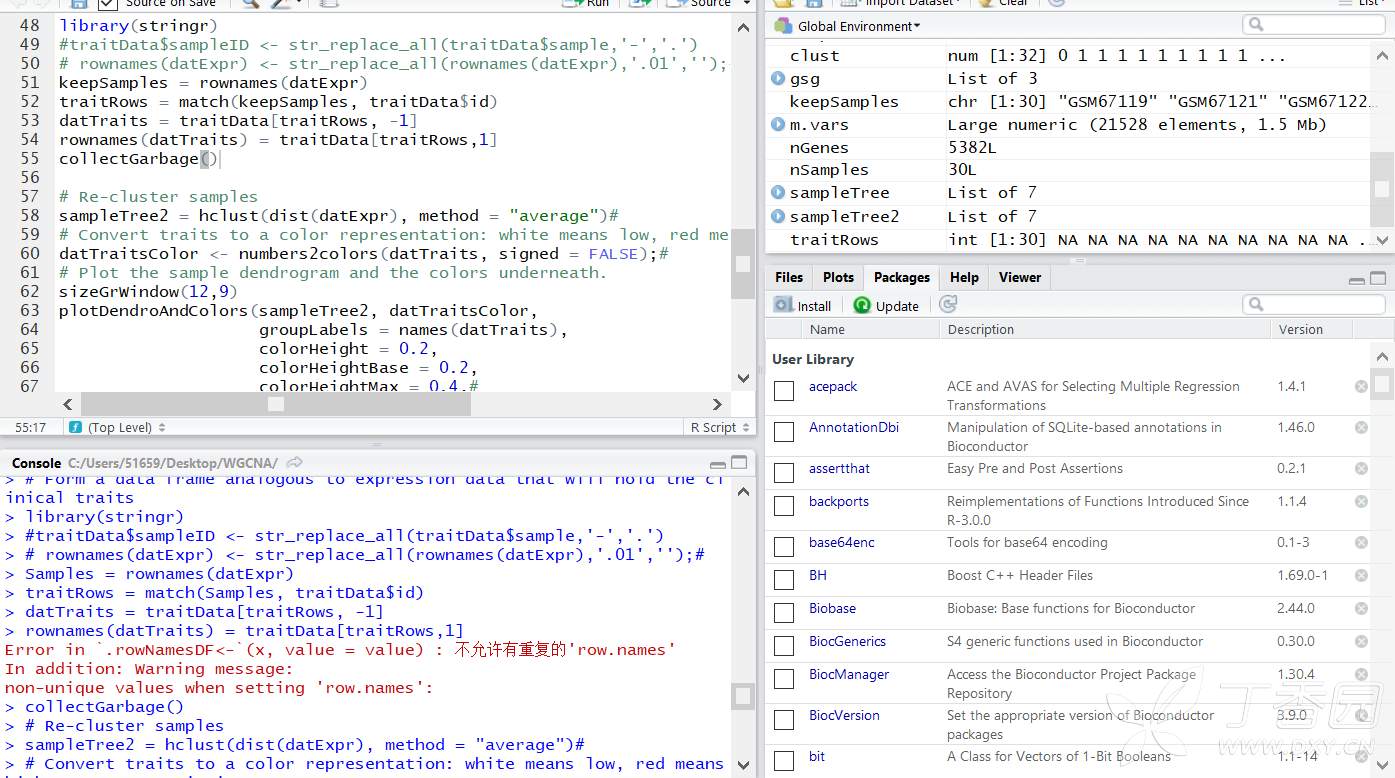Maximize the Console pane
Image resolution: width=1395 pixels, height=778 pixels.
pos(739,463)
